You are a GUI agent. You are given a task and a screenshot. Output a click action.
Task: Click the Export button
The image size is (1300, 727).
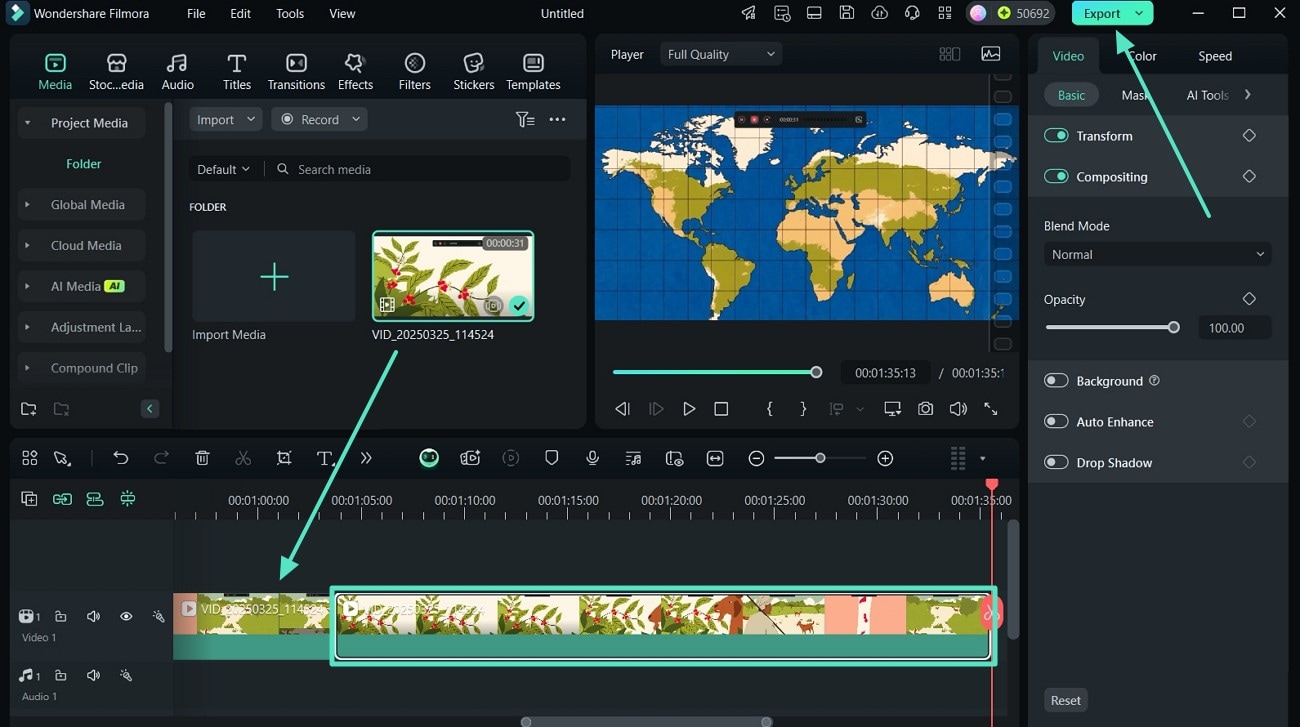coord(1112,13)
